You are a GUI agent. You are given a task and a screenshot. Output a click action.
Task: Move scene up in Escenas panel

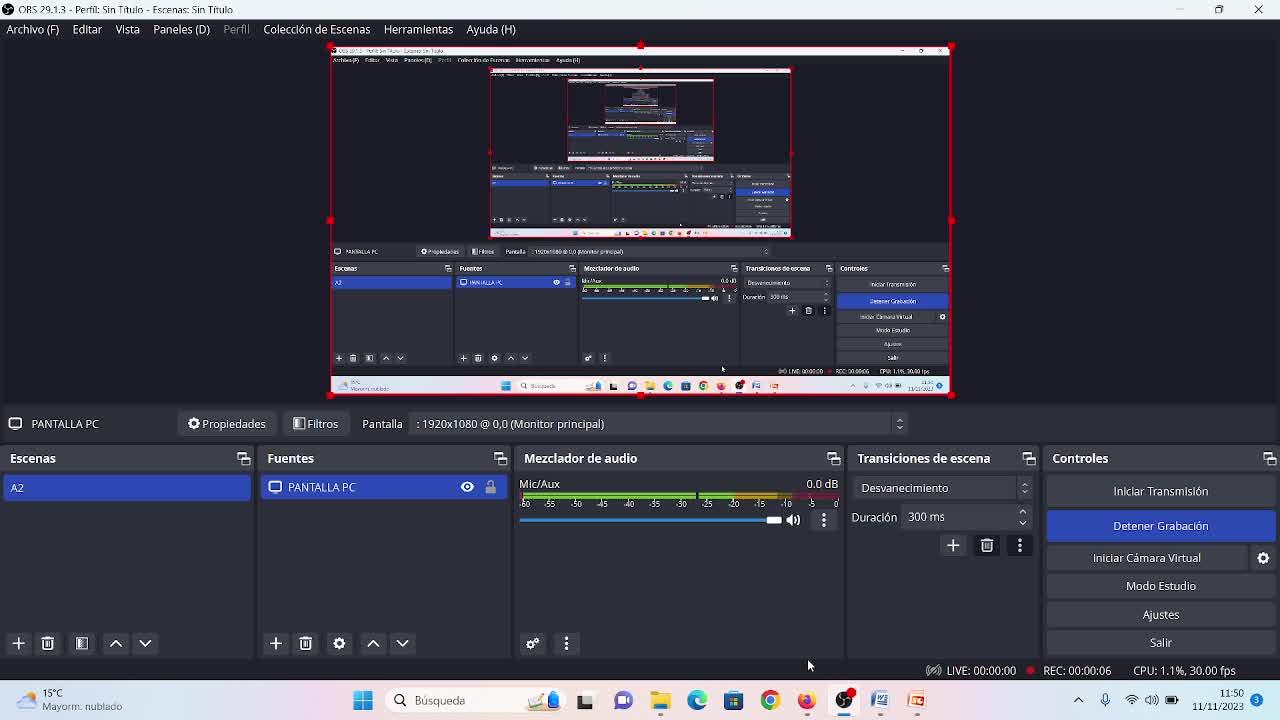coord(116,643)
